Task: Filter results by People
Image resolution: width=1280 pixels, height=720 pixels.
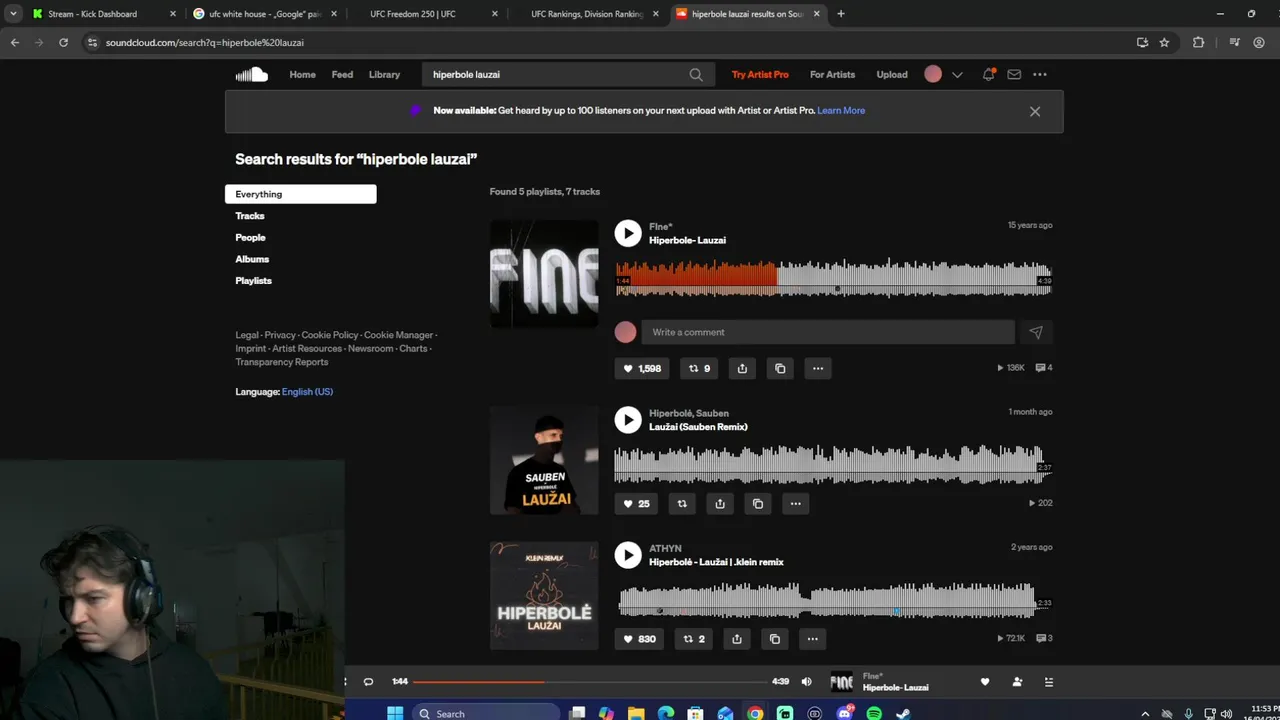Action: click(x=250, y=238)
